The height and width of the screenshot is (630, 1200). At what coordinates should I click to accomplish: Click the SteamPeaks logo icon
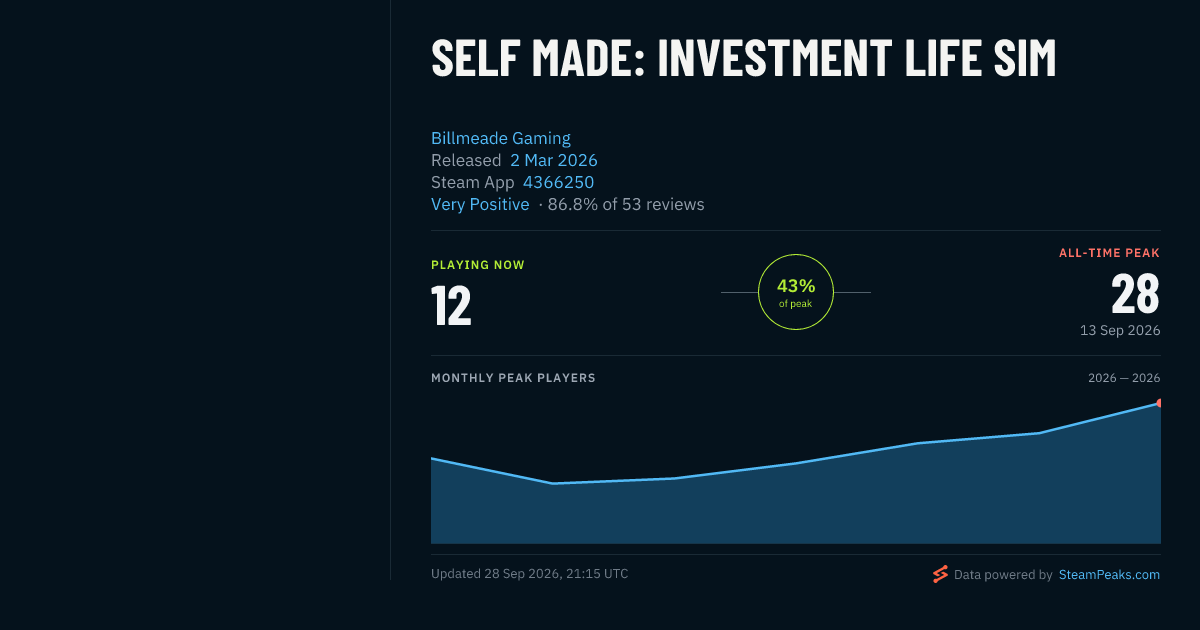coord(940,574)
